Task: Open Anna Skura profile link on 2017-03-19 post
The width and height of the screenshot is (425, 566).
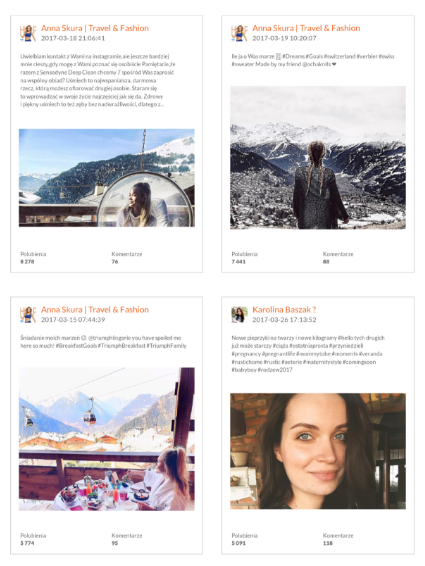Action: tap(306, 28)
